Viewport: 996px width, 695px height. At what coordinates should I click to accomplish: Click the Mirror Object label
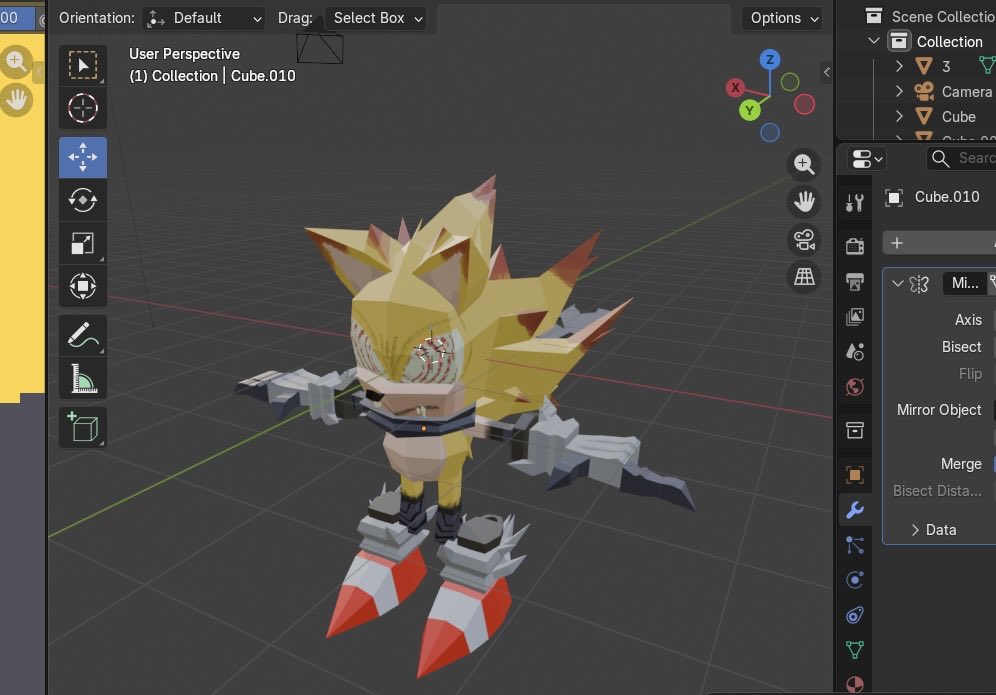point(939,410)
